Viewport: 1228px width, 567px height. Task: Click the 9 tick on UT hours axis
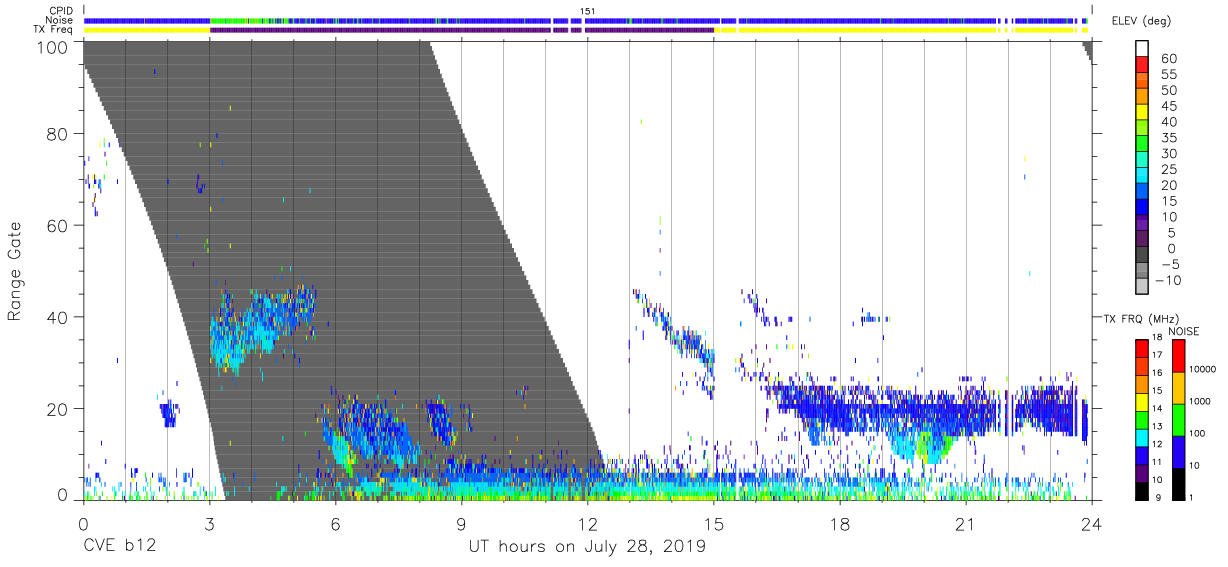click(x=461, y=523)
